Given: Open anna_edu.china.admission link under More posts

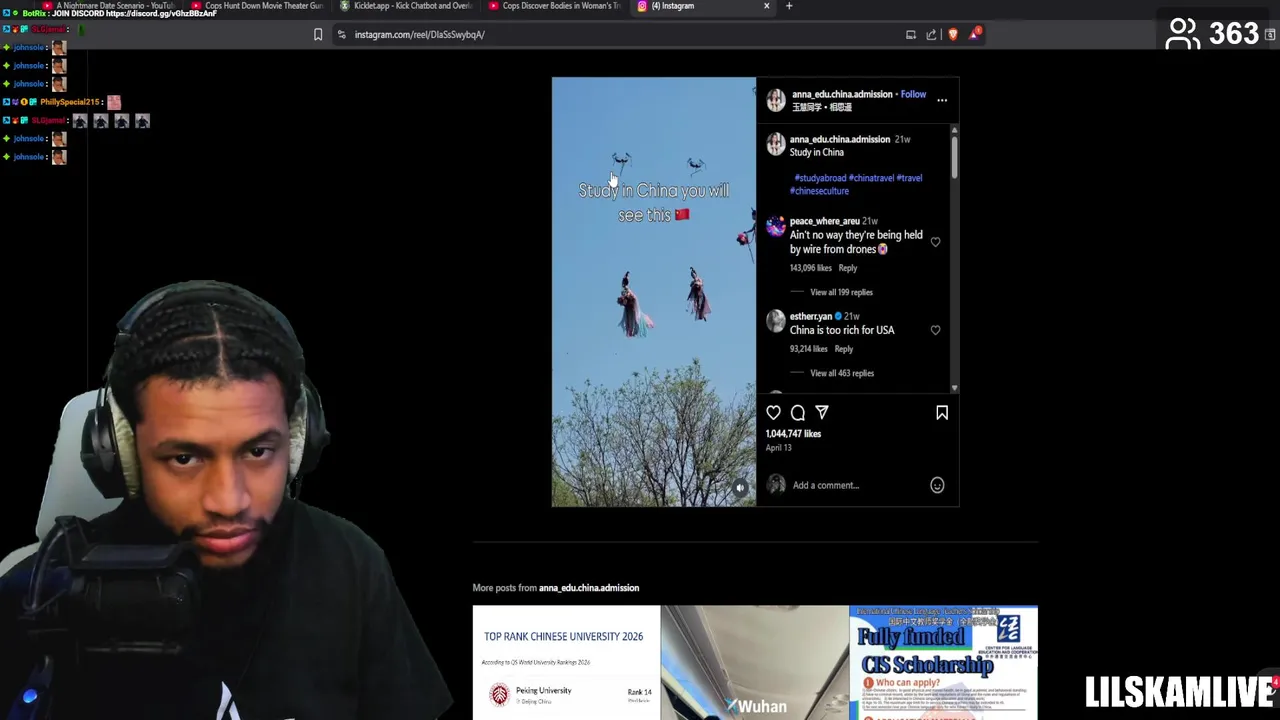Looking at the screenshot, I should (589, 588).
